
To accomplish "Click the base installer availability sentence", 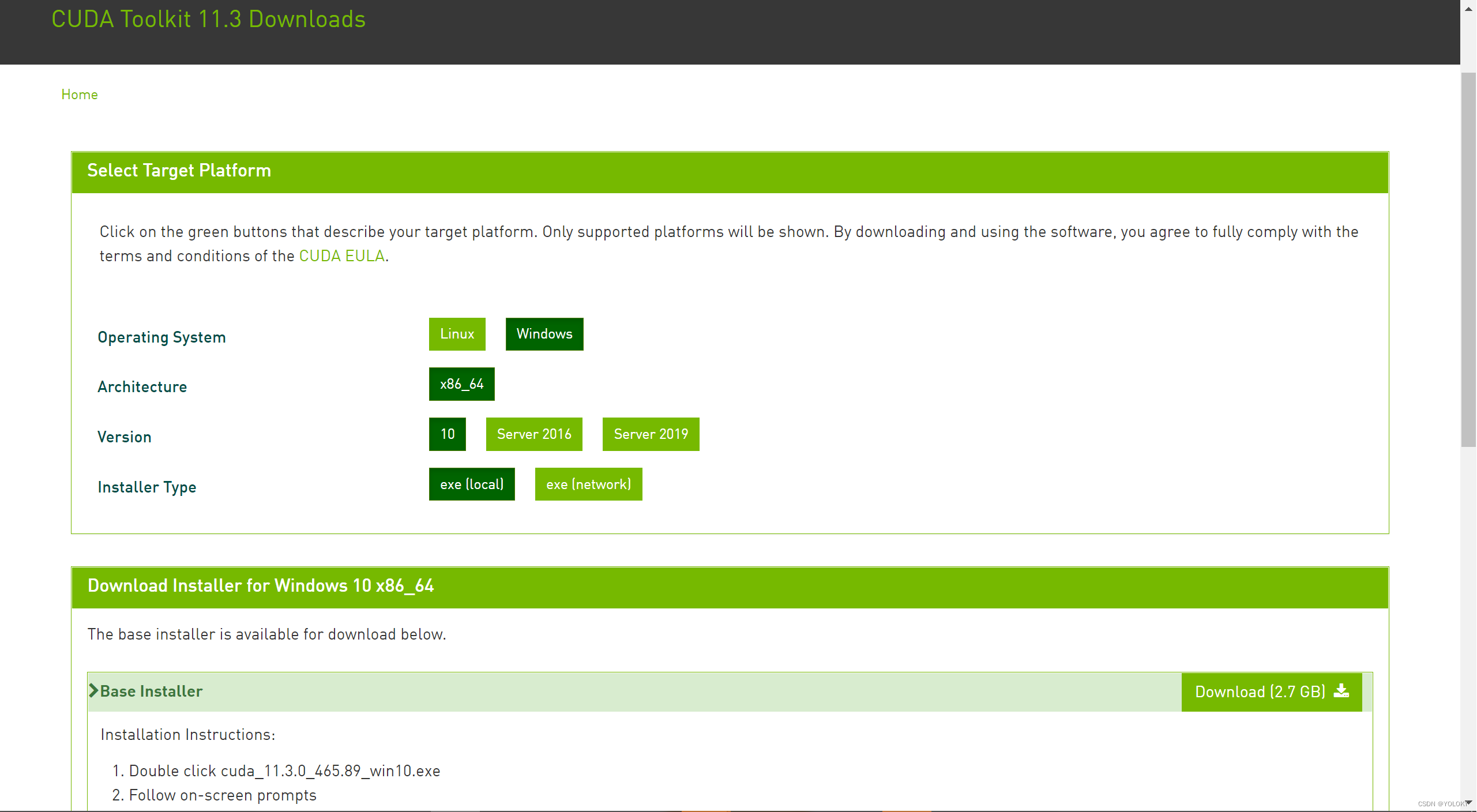I will point(267,634).
